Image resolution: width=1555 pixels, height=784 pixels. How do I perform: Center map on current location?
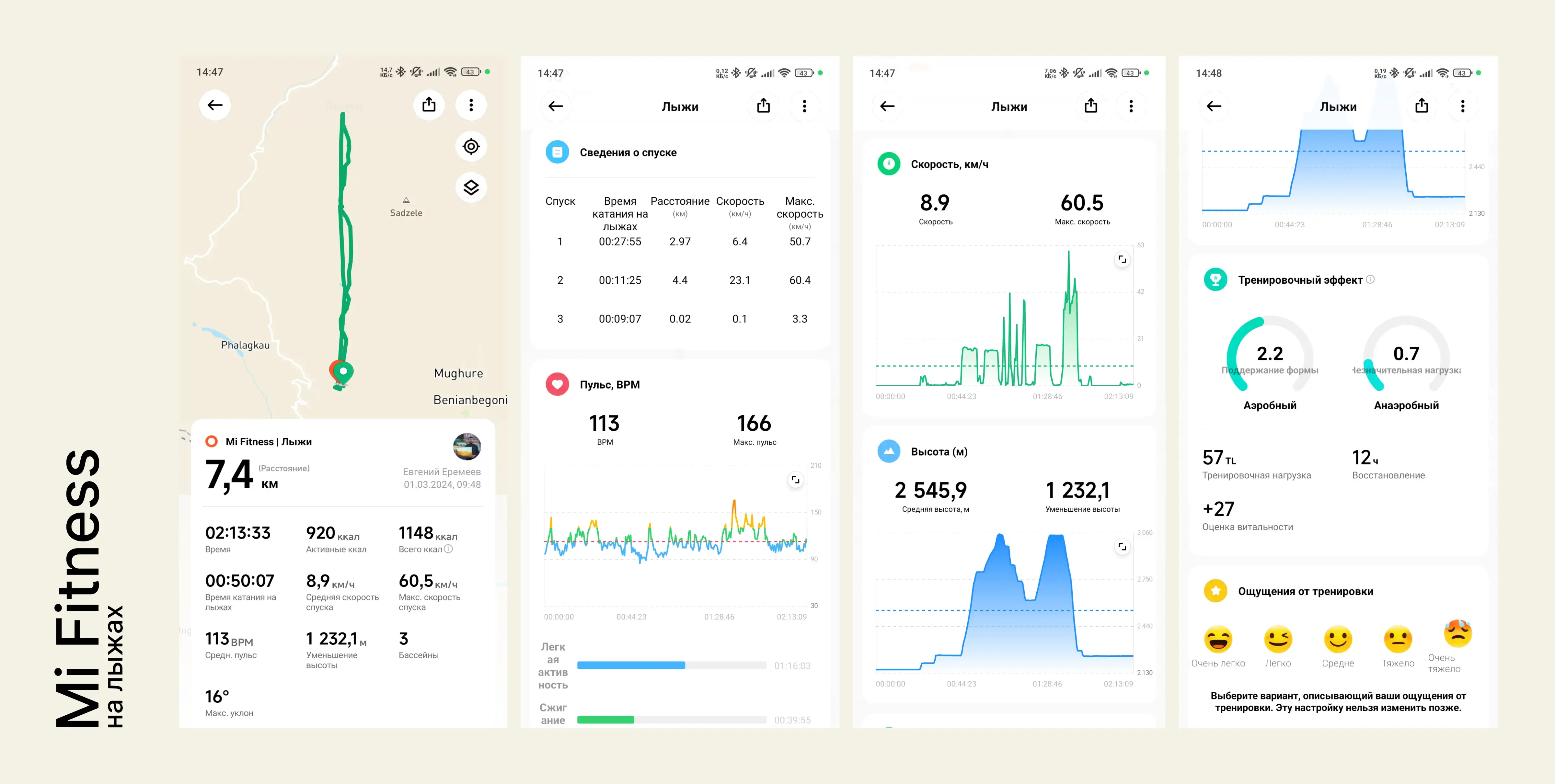point(471,147)
